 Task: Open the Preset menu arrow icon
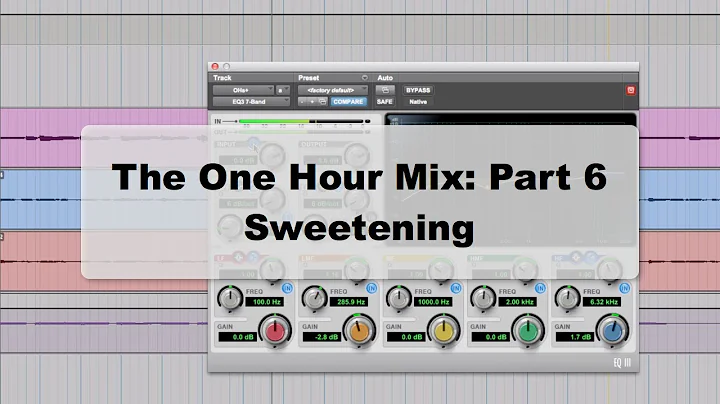(x=365, y=78)
